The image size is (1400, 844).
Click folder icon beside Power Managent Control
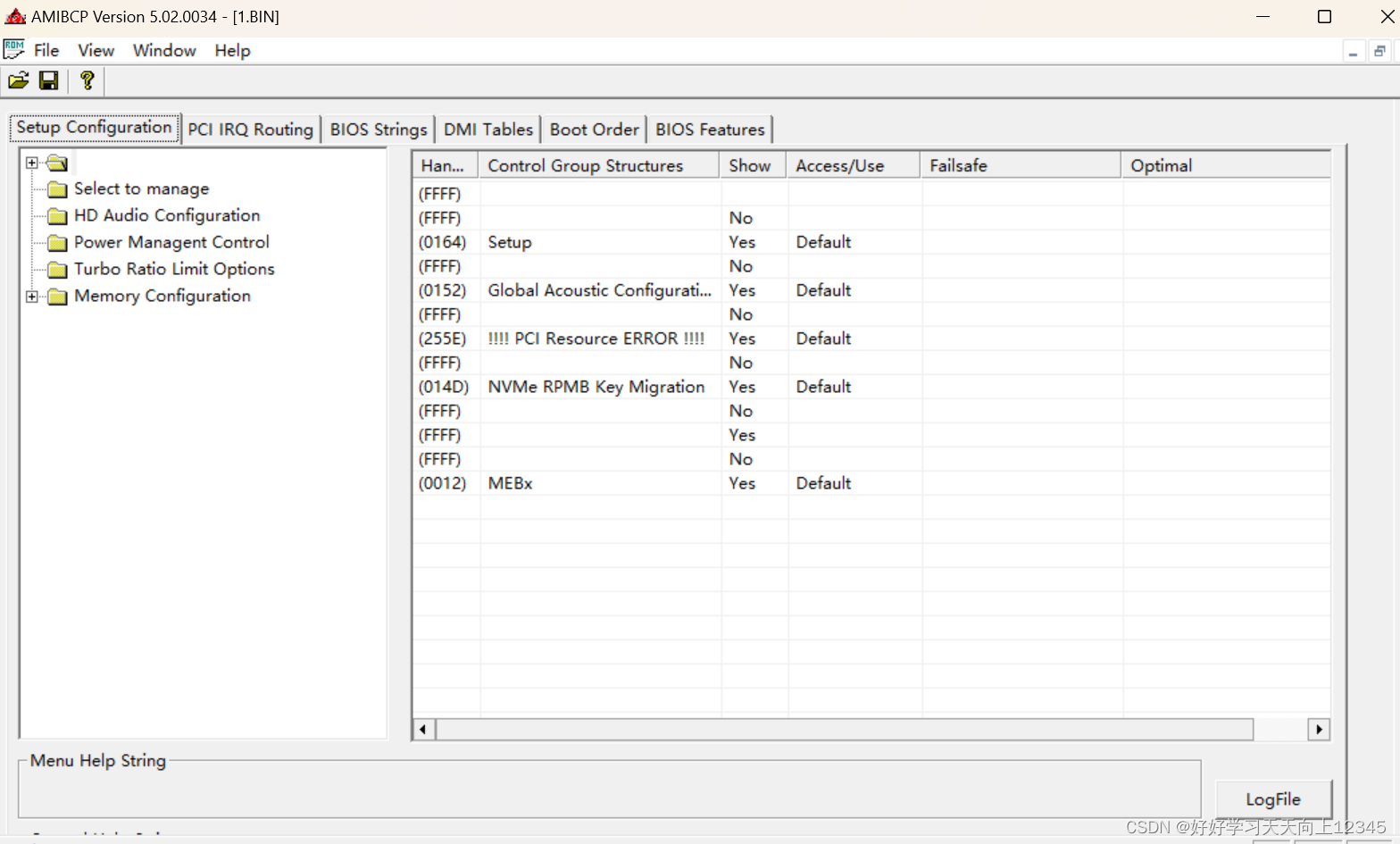tap(58, 243)
